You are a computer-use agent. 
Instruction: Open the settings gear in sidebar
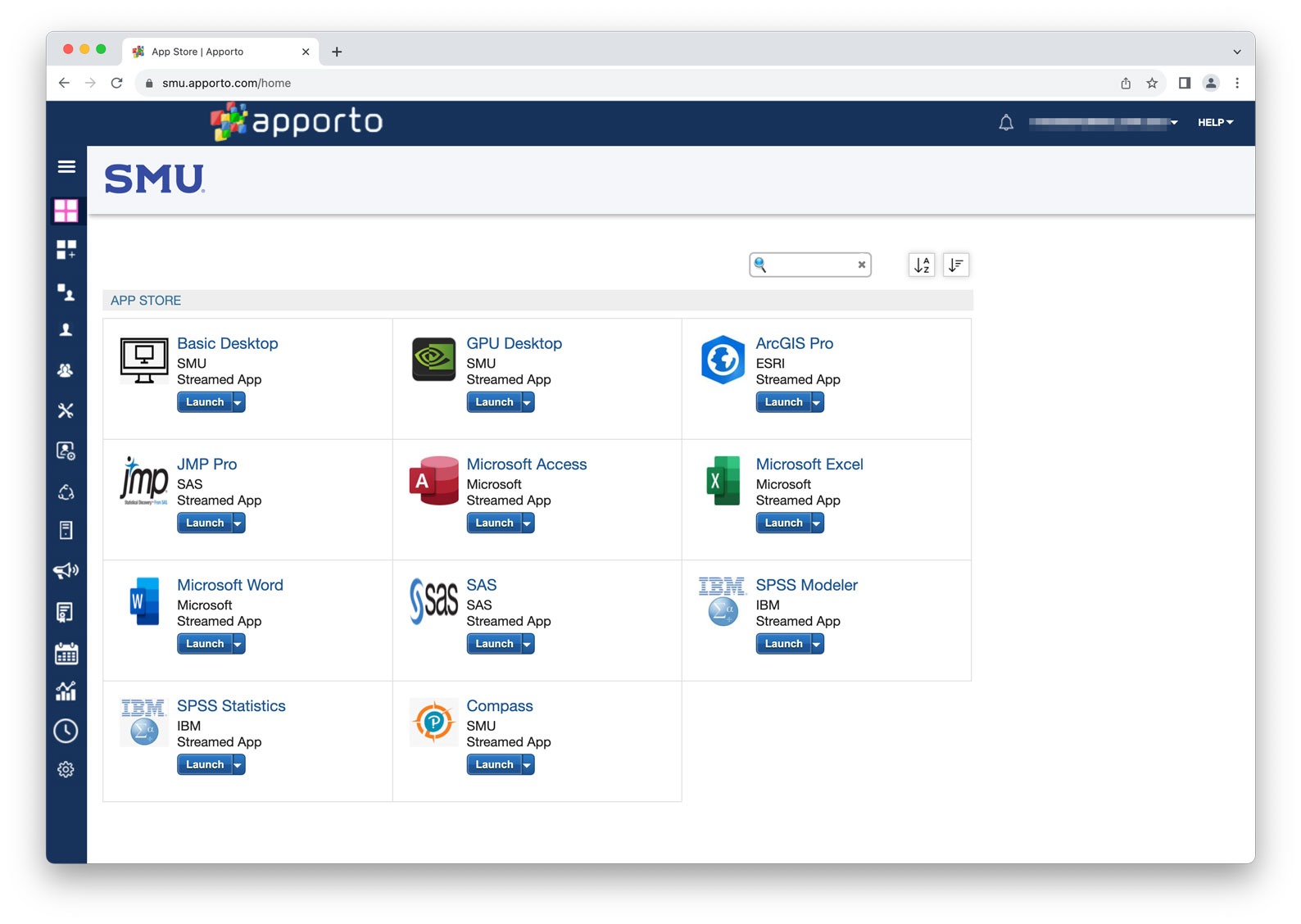[x=66, y=770]
